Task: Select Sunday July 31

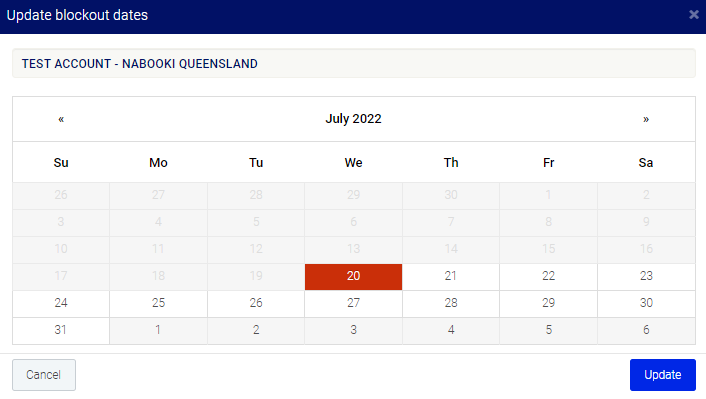Action: pos(61,331)
